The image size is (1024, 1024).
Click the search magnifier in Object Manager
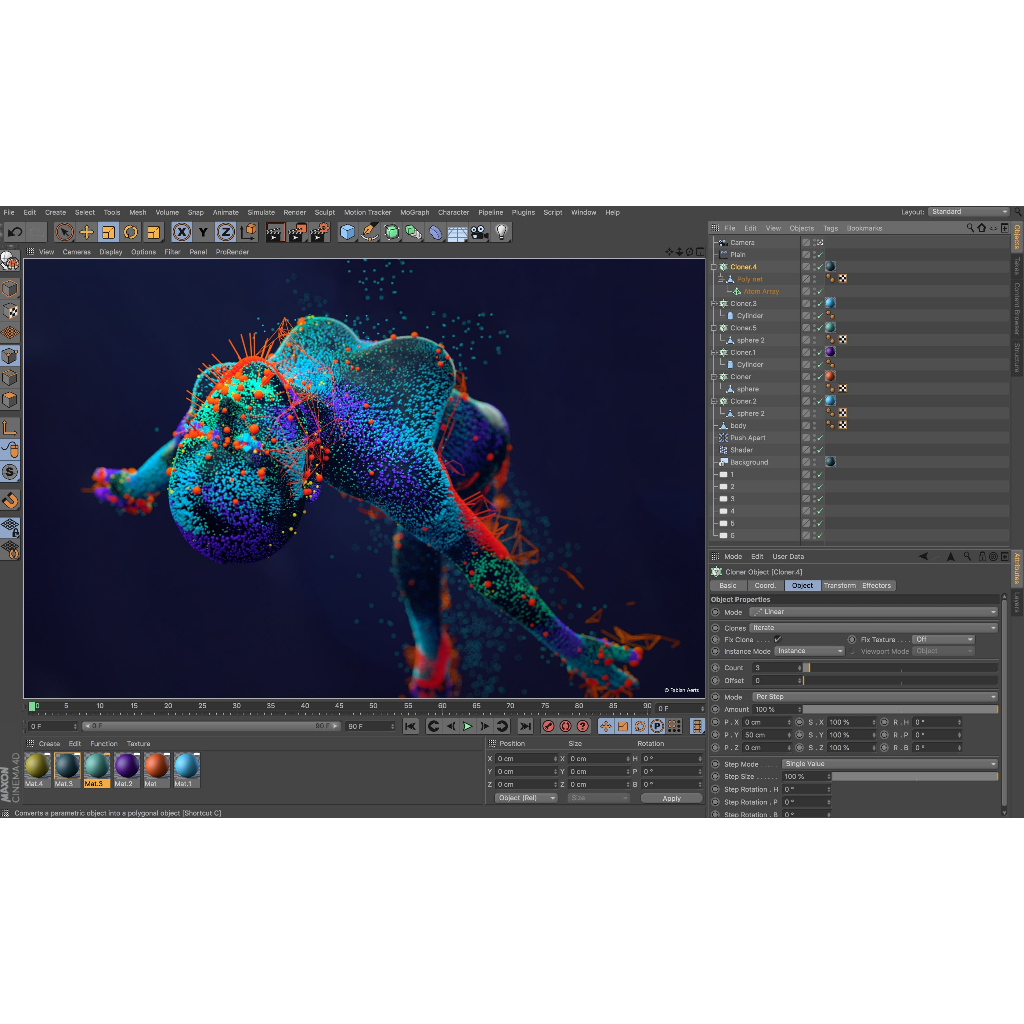970,228
